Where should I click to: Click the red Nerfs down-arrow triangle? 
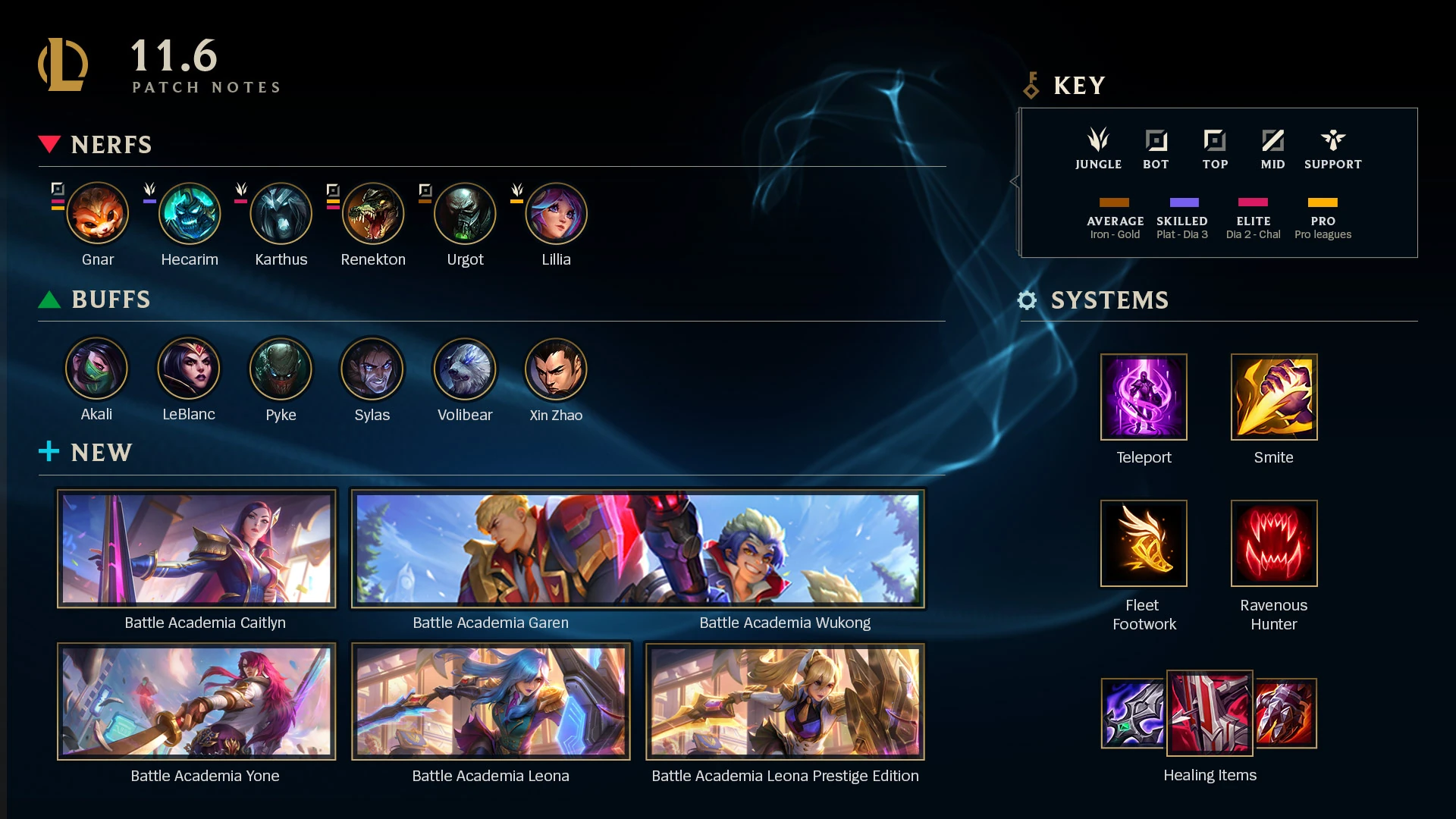(x=49, y=144)
